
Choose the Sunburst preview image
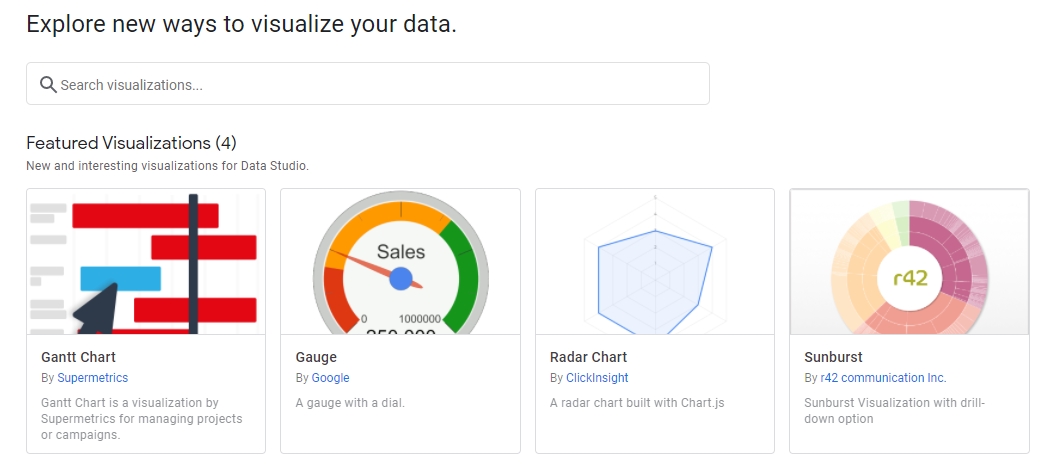pos(909,261)
